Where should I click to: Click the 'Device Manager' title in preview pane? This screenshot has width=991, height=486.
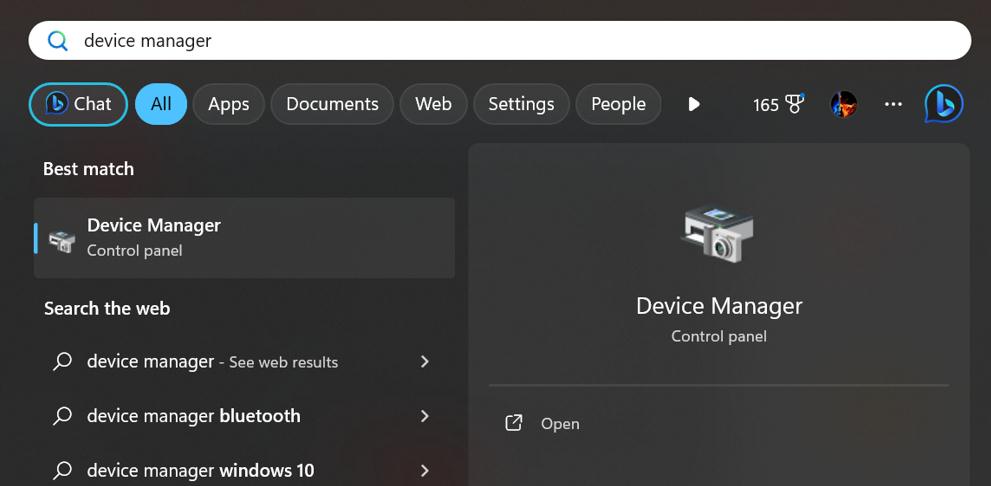pos(719,306)
